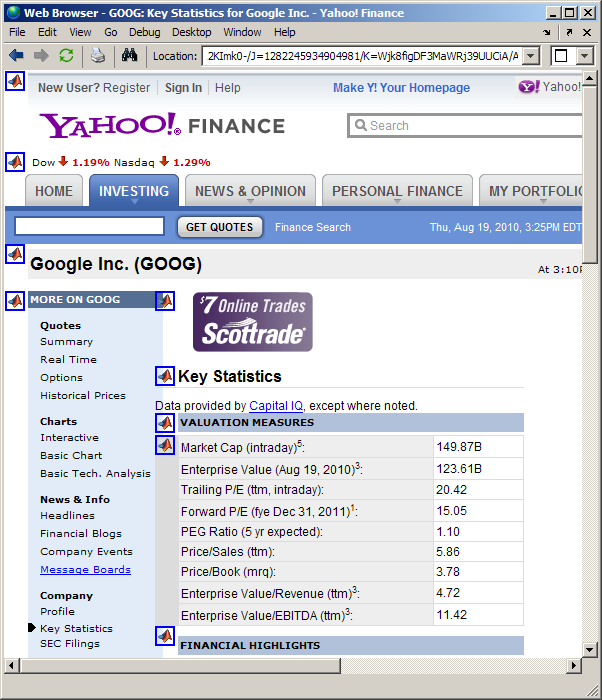Expand the Location address dropdown arrow
The width and height of the screenshot is (602, 700).
click(x=530, y=57)
